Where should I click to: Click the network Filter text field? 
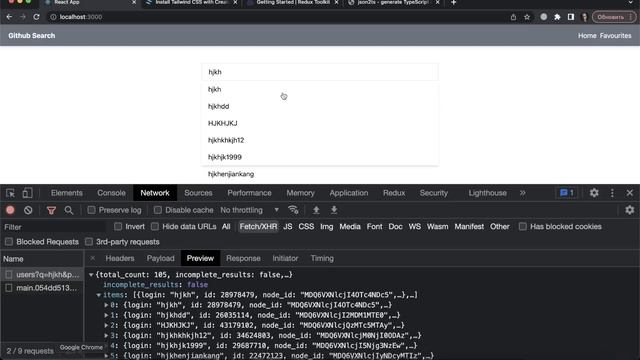click(x=54, y=227)
